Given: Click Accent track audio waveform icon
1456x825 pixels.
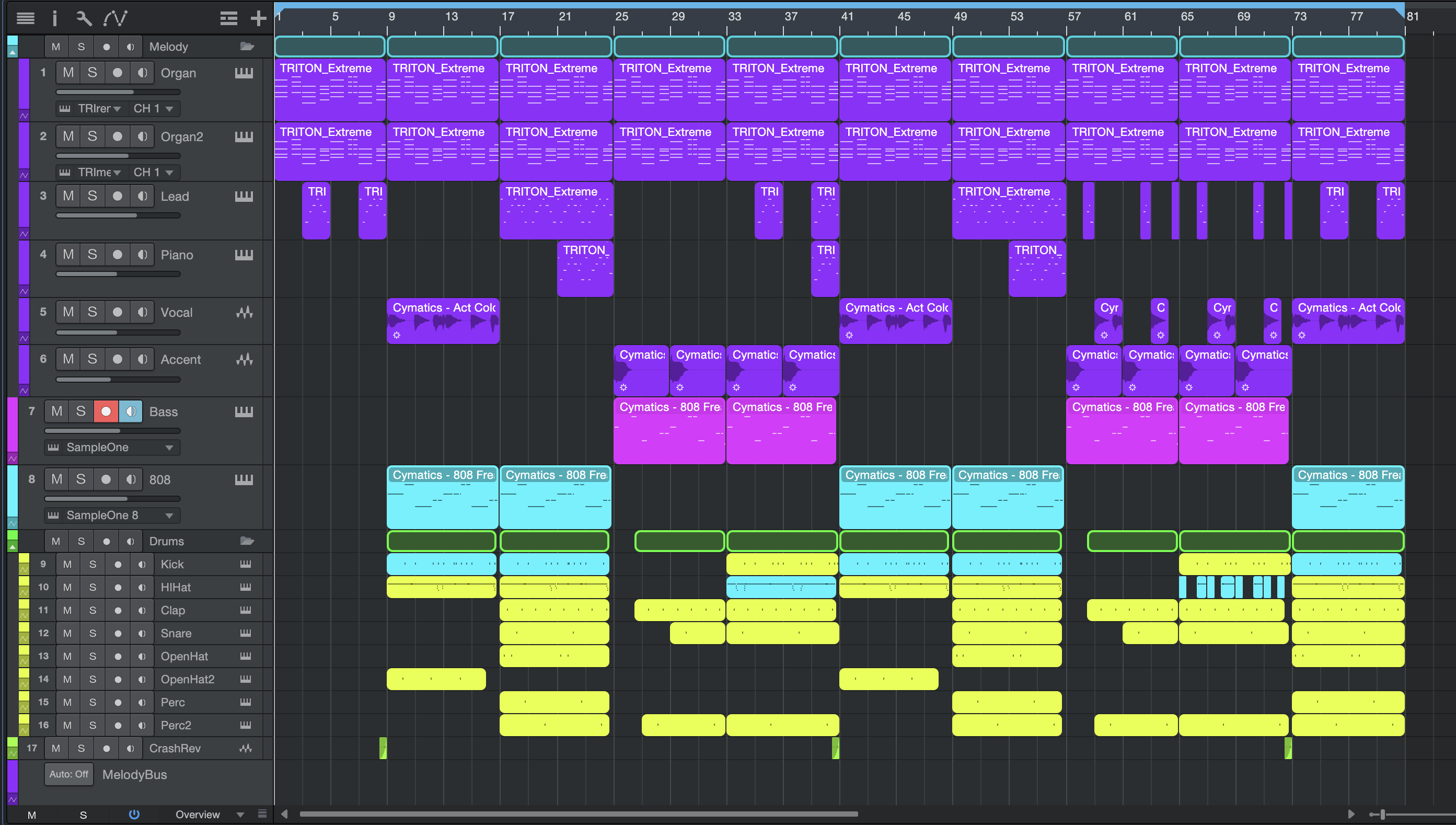Looking at the screenshot, I should coord(245,359).
